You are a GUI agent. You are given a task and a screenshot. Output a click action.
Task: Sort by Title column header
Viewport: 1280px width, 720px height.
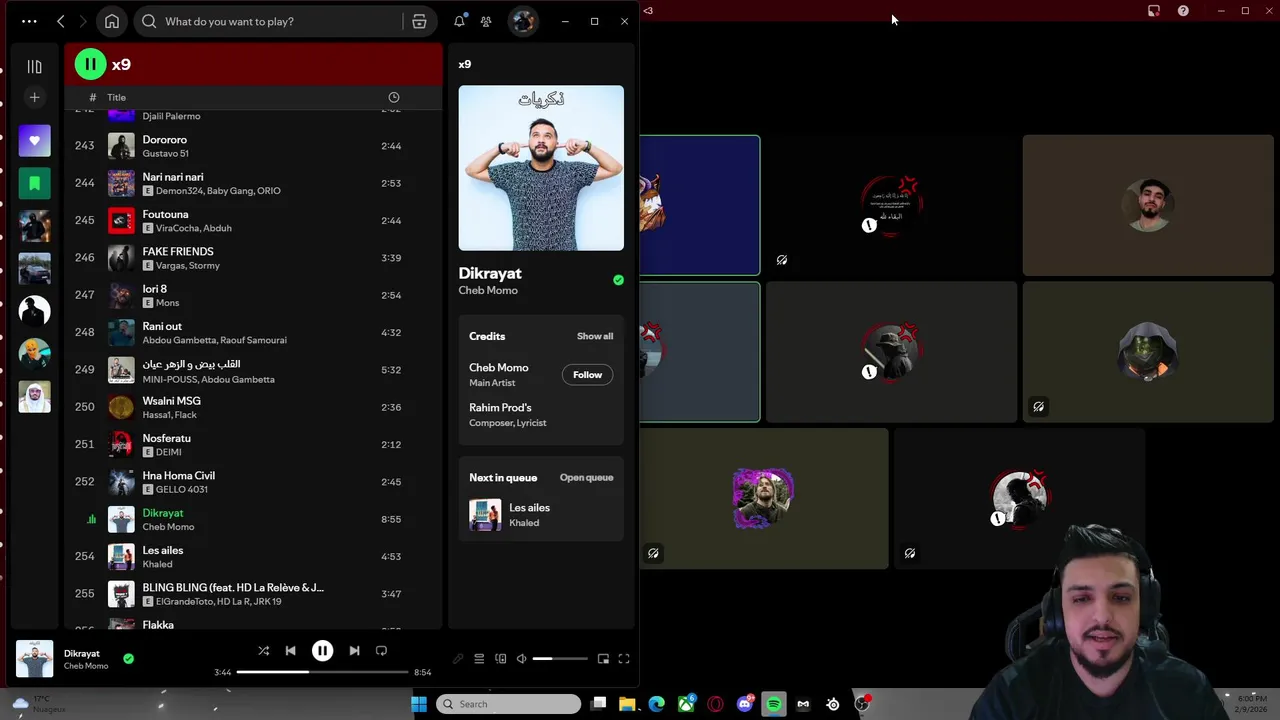(116, 97)
